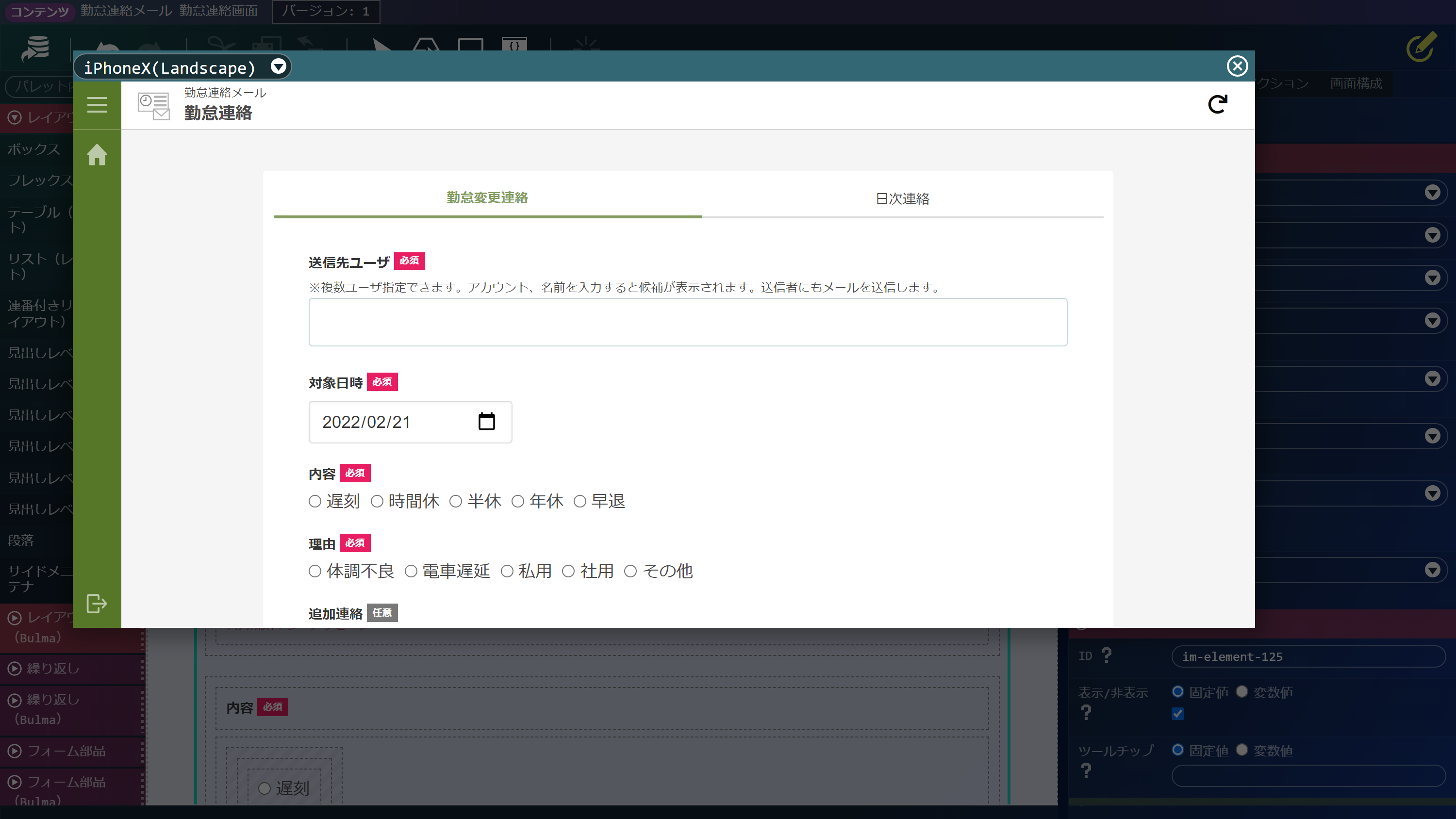
Task: Choose 体調不良 as the reason
Action: (x=315, y=572)
